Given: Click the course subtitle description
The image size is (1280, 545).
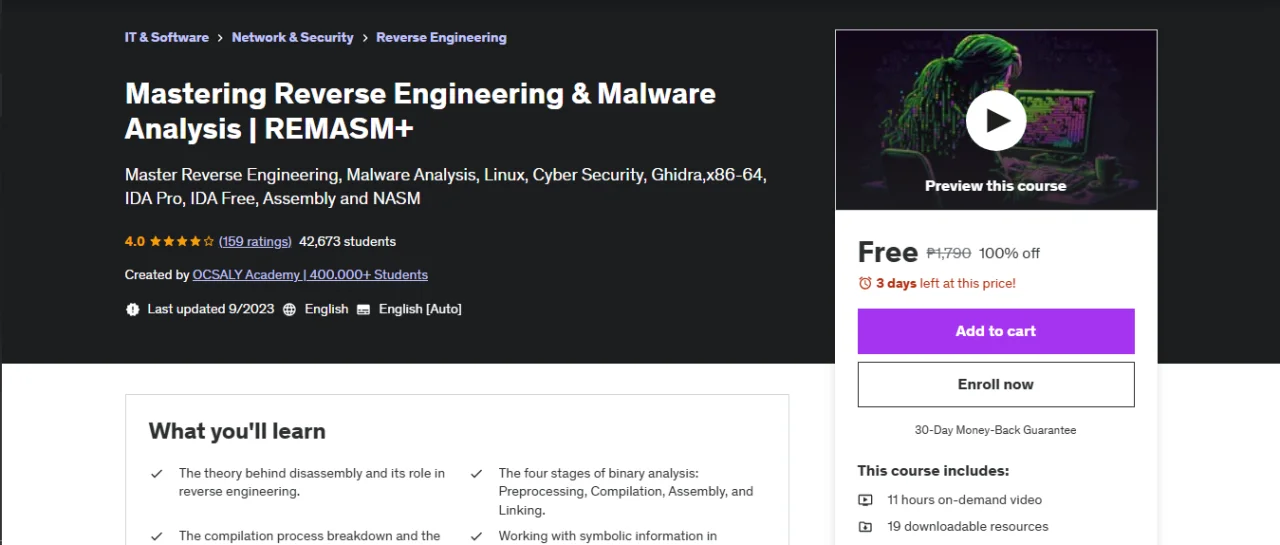Looking at the screenshot, I should [x=446, y=186].
